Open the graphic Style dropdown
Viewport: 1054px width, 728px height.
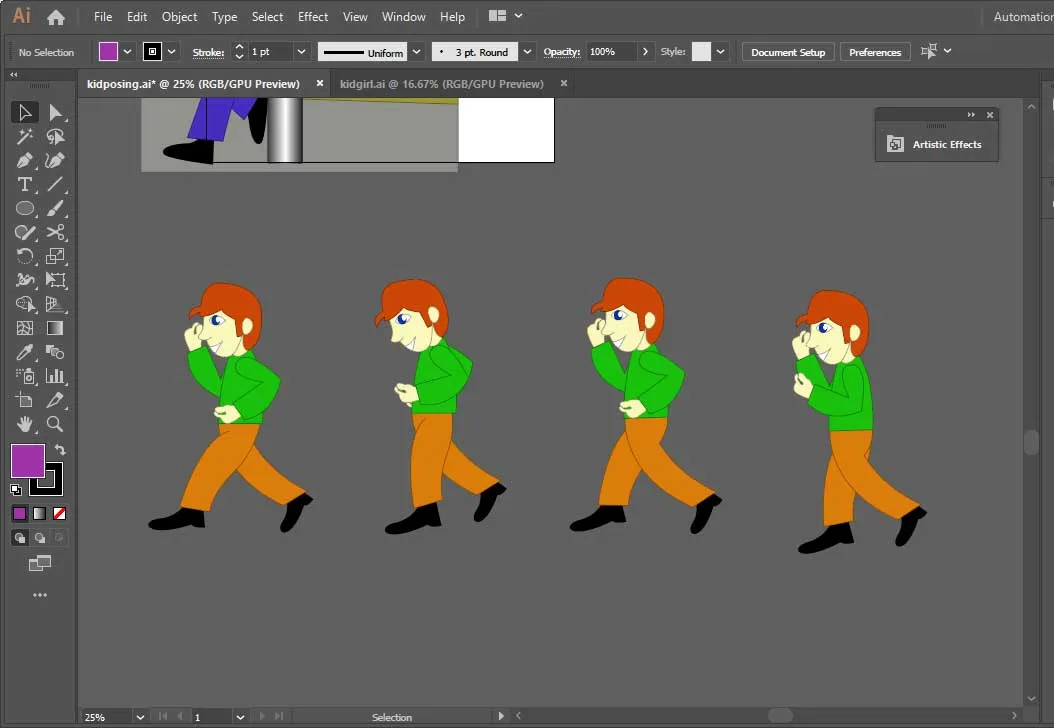point(721,52)
